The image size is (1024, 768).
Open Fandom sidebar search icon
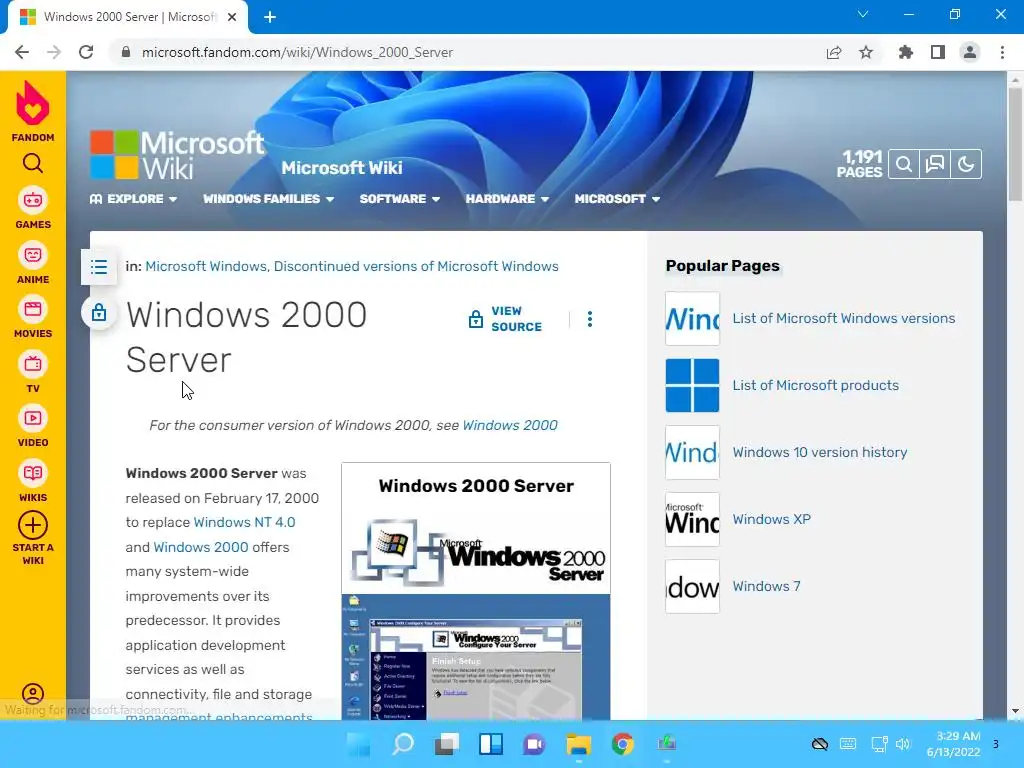coord(33,163)
